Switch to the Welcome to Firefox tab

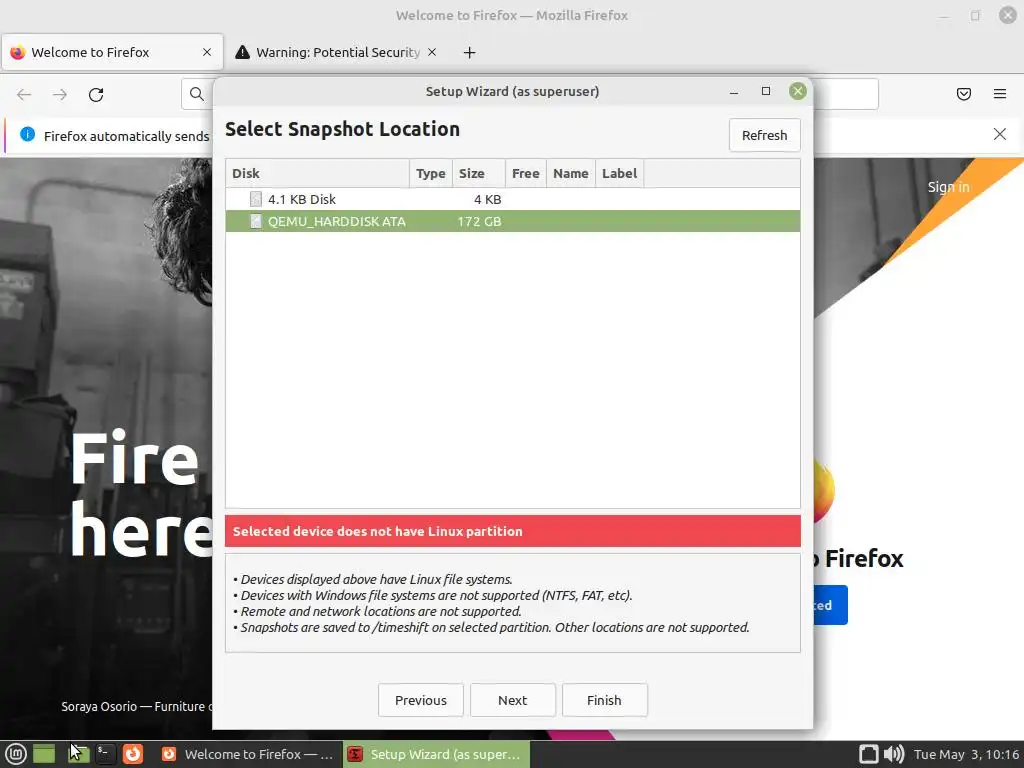(x=112, y=52)
